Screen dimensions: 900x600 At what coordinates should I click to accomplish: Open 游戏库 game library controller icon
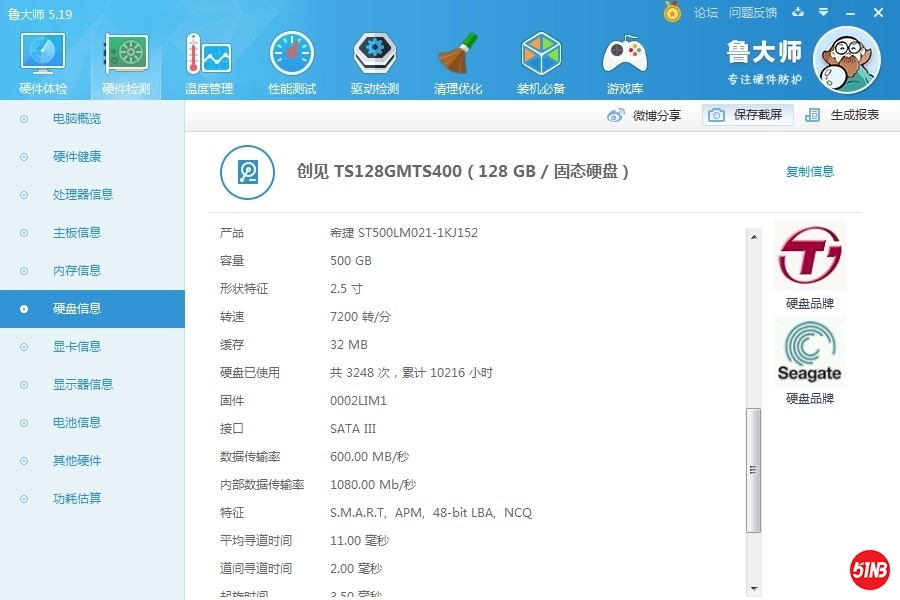pos(624,64)
